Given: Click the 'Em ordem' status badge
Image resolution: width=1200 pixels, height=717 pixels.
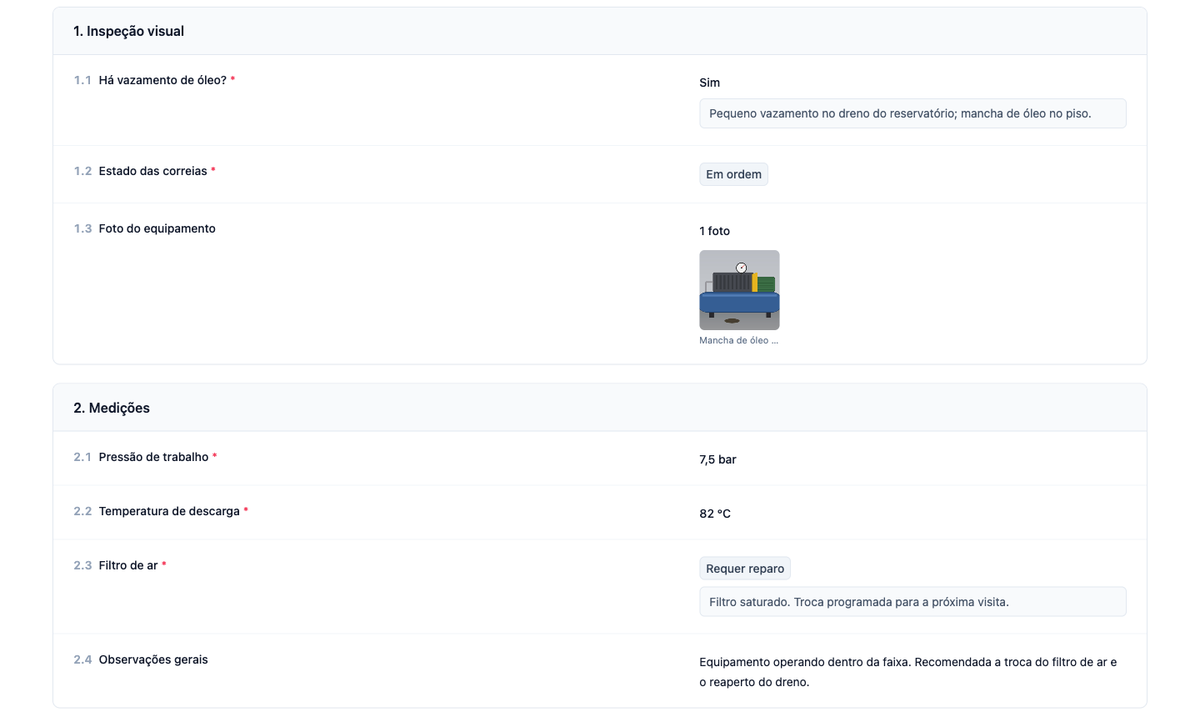Looking at the screenshot, I should 734,174.
